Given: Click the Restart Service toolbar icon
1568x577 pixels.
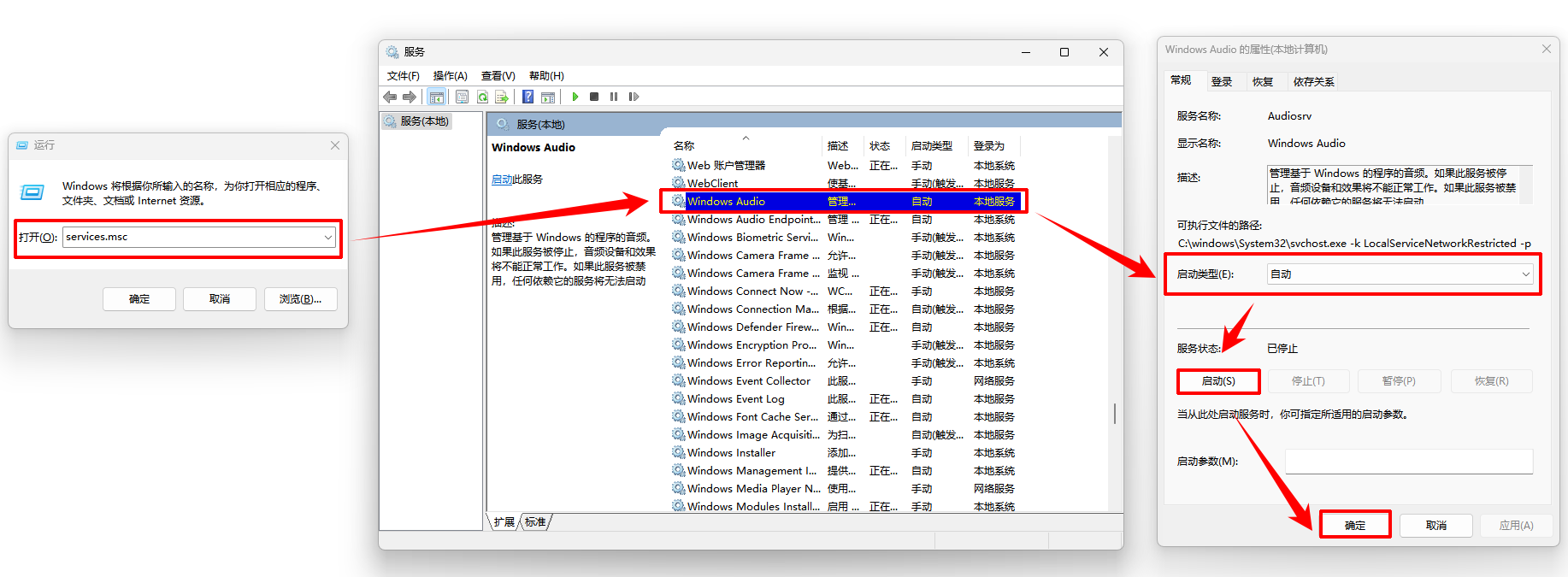Looking at the screenshot, I should (634, 97).
